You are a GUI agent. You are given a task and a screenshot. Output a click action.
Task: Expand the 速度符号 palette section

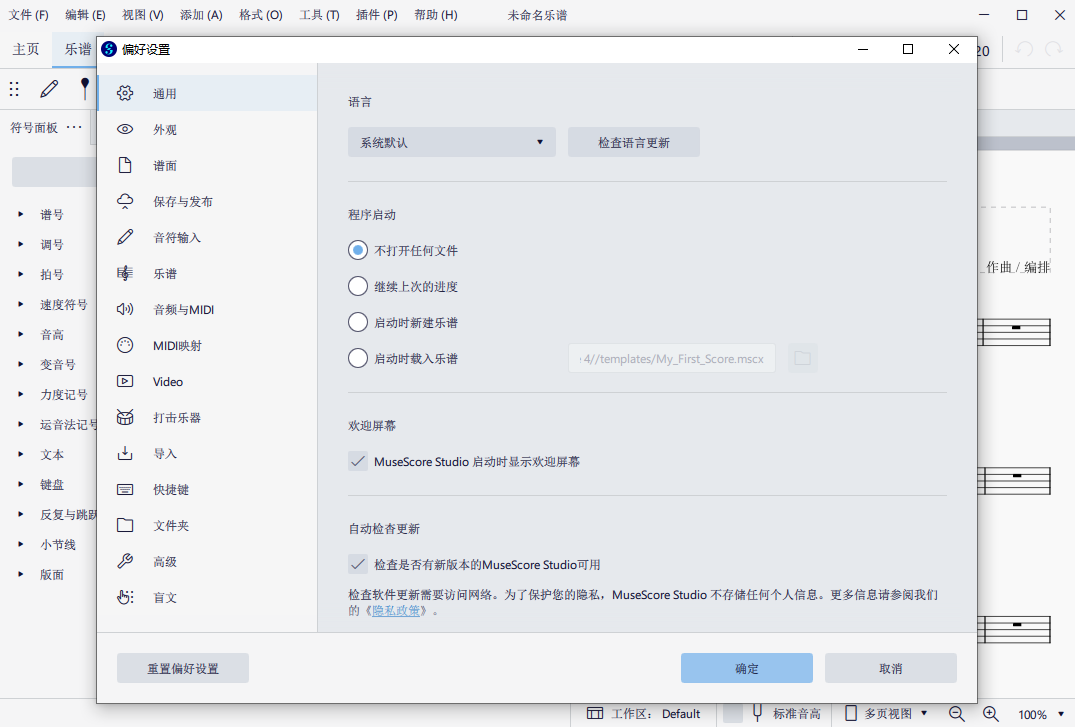[x=21, y=304]
